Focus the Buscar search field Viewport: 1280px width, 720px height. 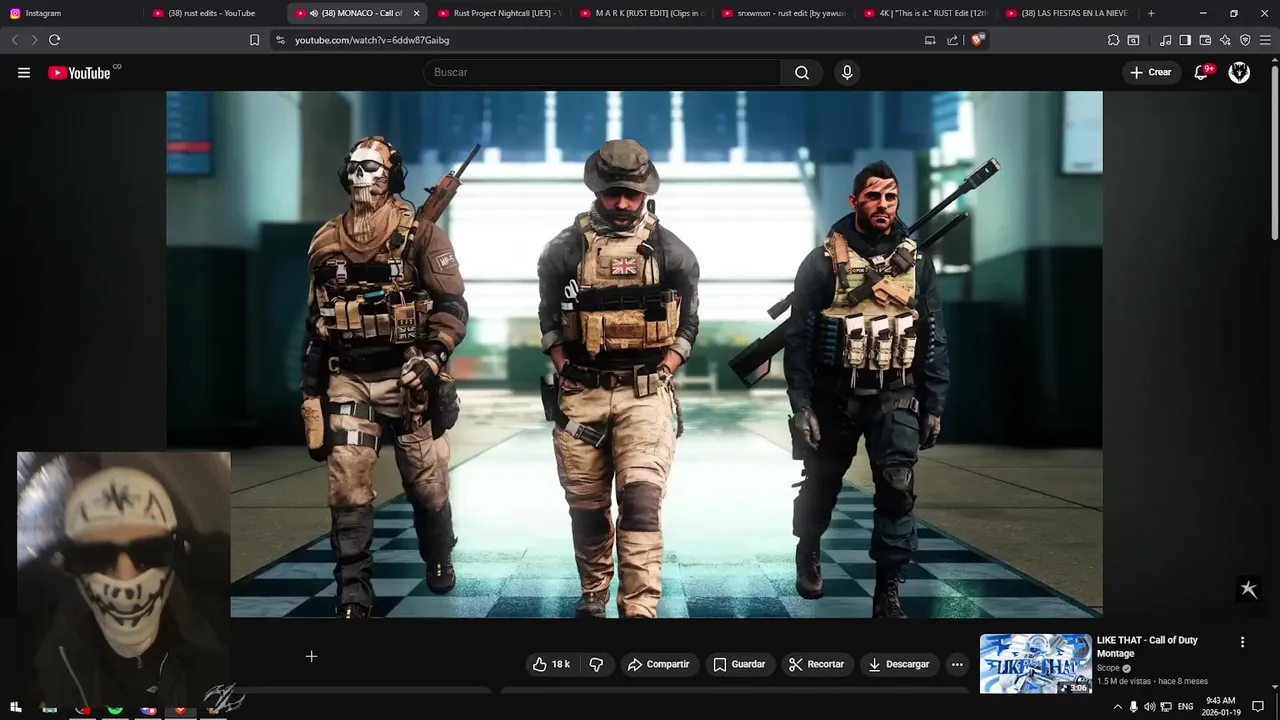603,72
